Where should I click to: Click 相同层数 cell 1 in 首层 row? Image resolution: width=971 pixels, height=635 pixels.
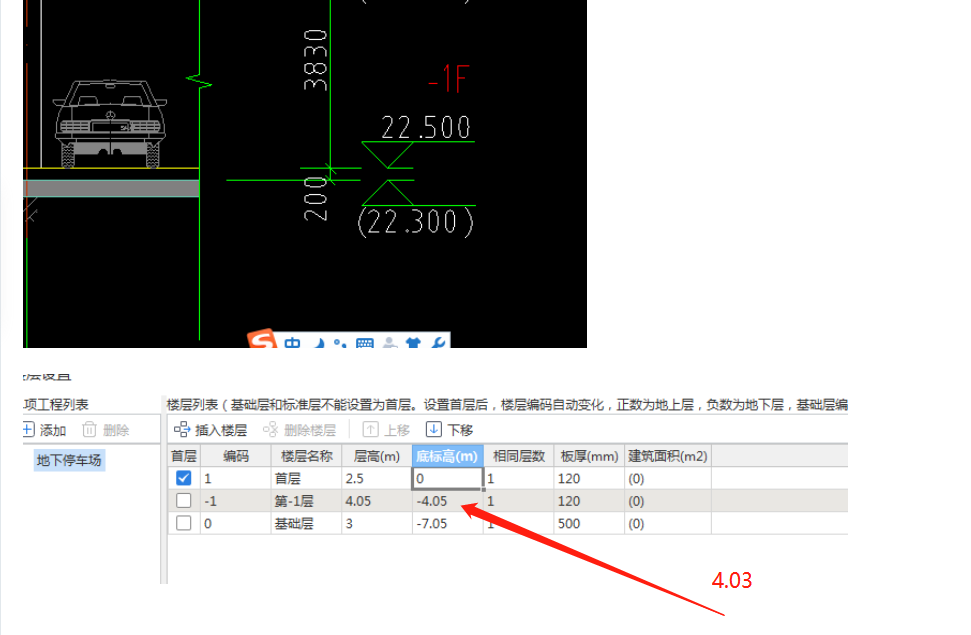tap(518, 478)
